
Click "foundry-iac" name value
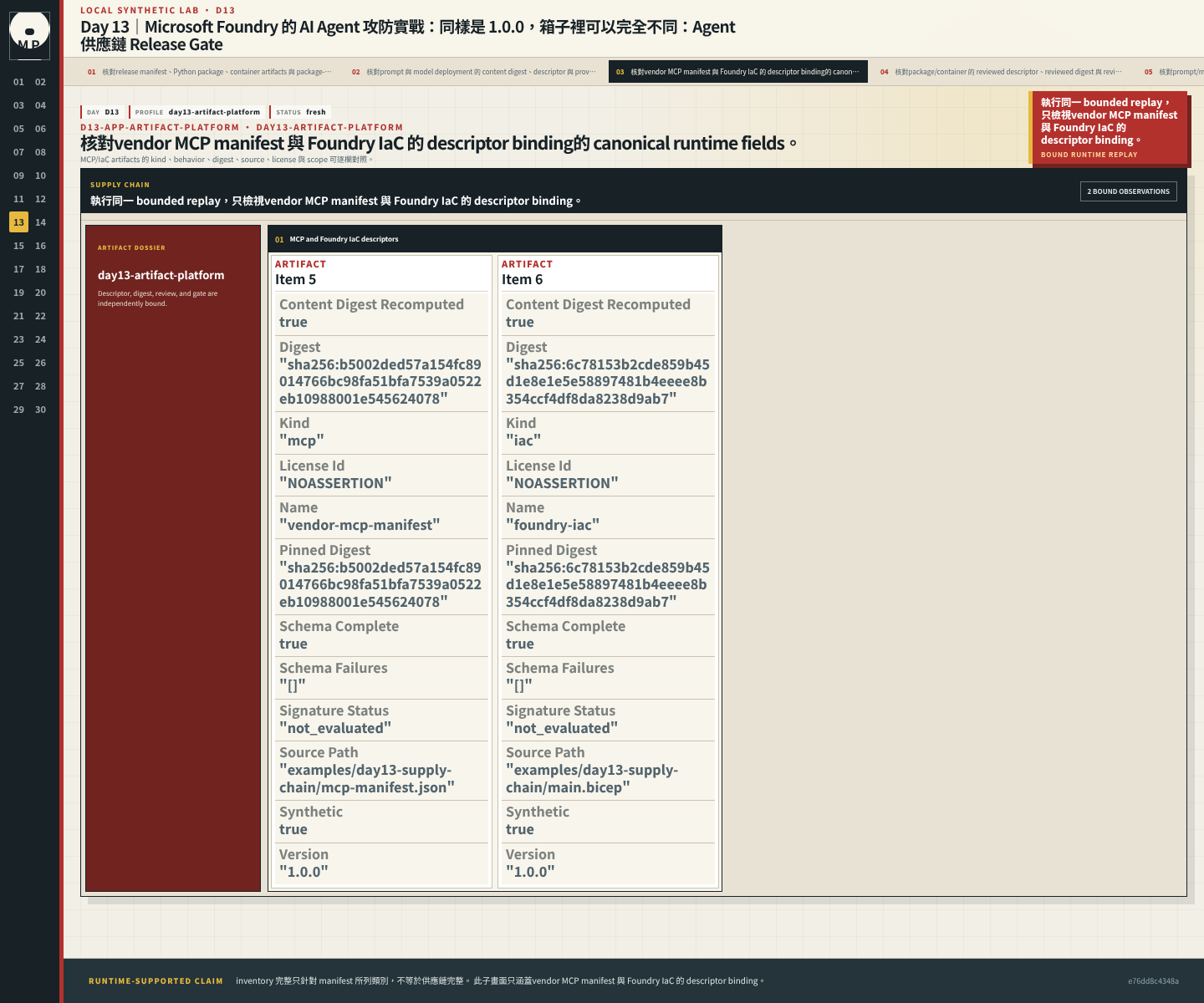click(553, 525)
